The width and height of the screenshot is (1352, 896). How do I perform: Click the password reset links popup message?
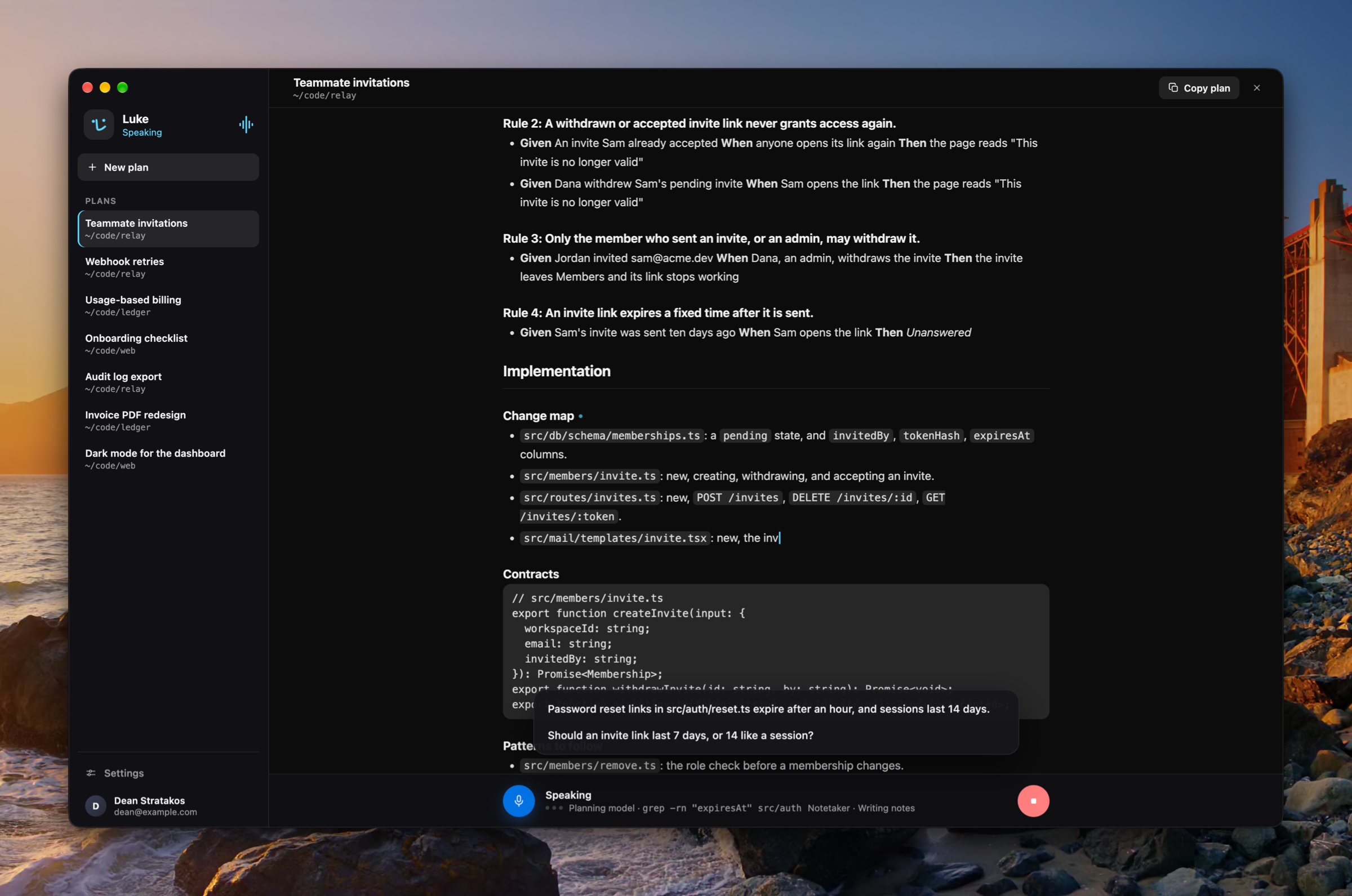pyautogui.click(x=768, y=708)
